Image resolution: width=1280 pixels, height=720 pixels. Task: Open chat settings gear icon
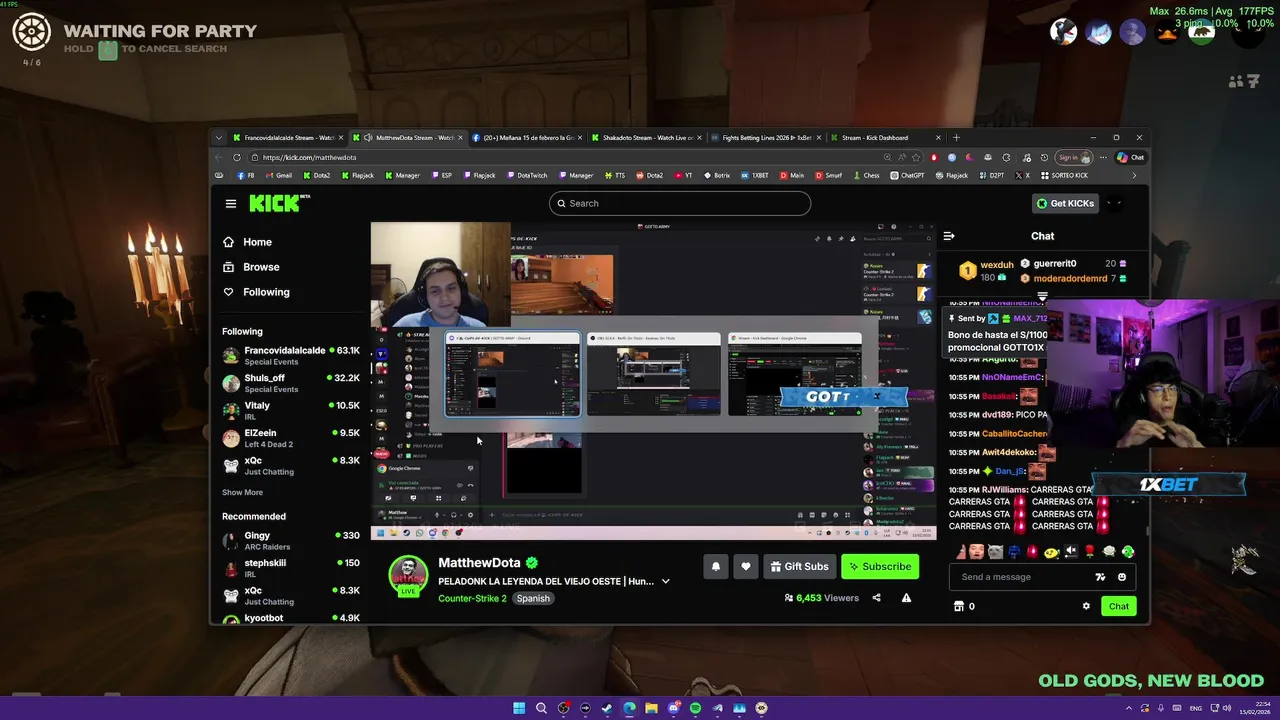point(1086,606)
